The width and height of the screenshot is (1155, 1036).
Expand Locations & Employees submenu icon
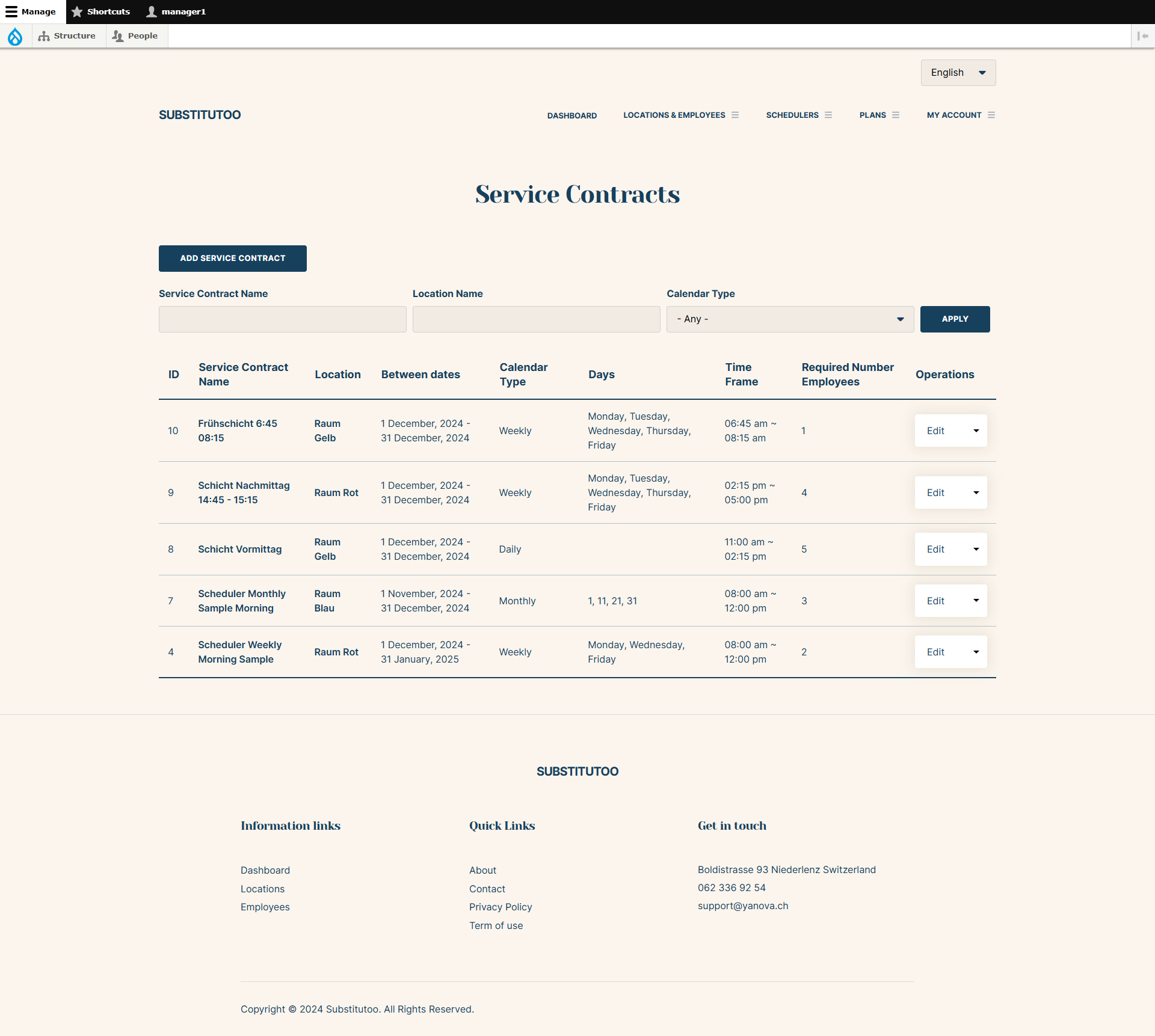[x=735, y=115]
